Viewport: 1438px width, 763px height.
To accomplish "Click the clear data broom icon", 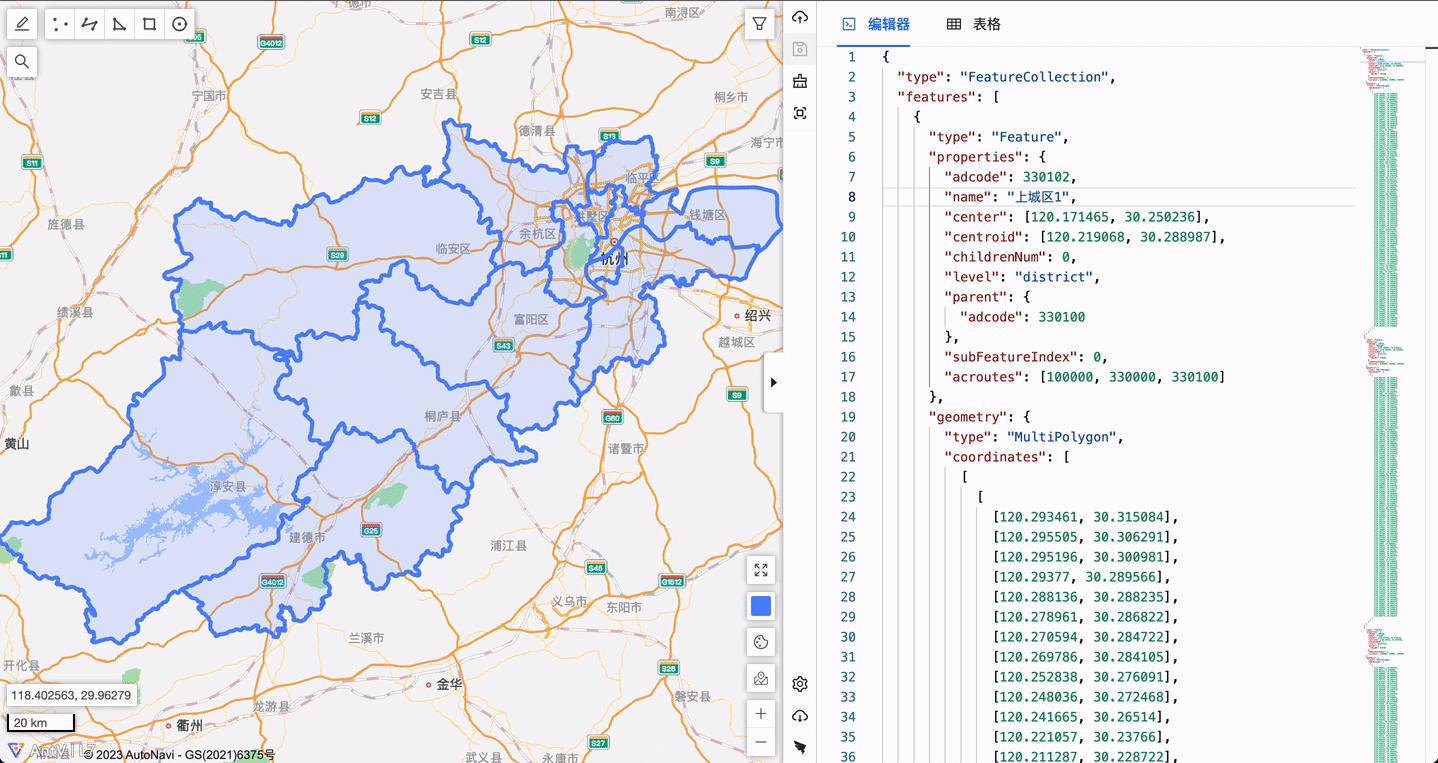I will 799,81.
